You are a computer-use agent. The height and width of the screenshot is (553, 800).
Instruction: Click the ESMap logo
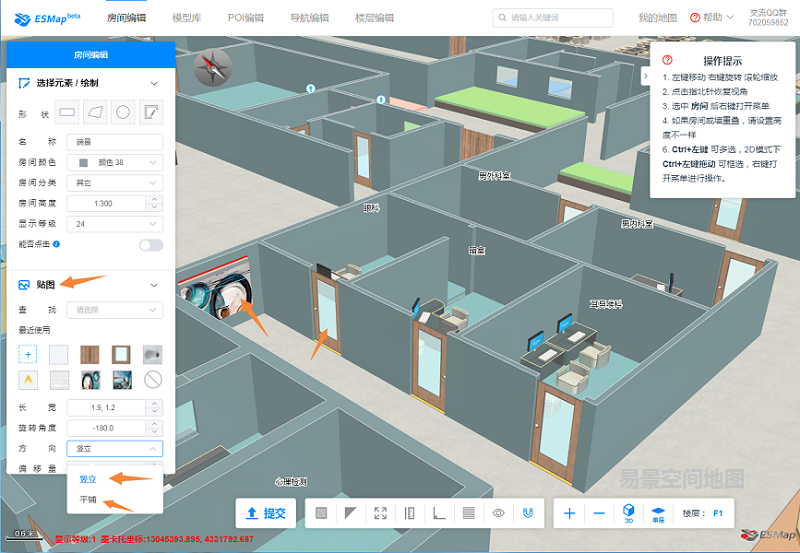coord(47,18)
